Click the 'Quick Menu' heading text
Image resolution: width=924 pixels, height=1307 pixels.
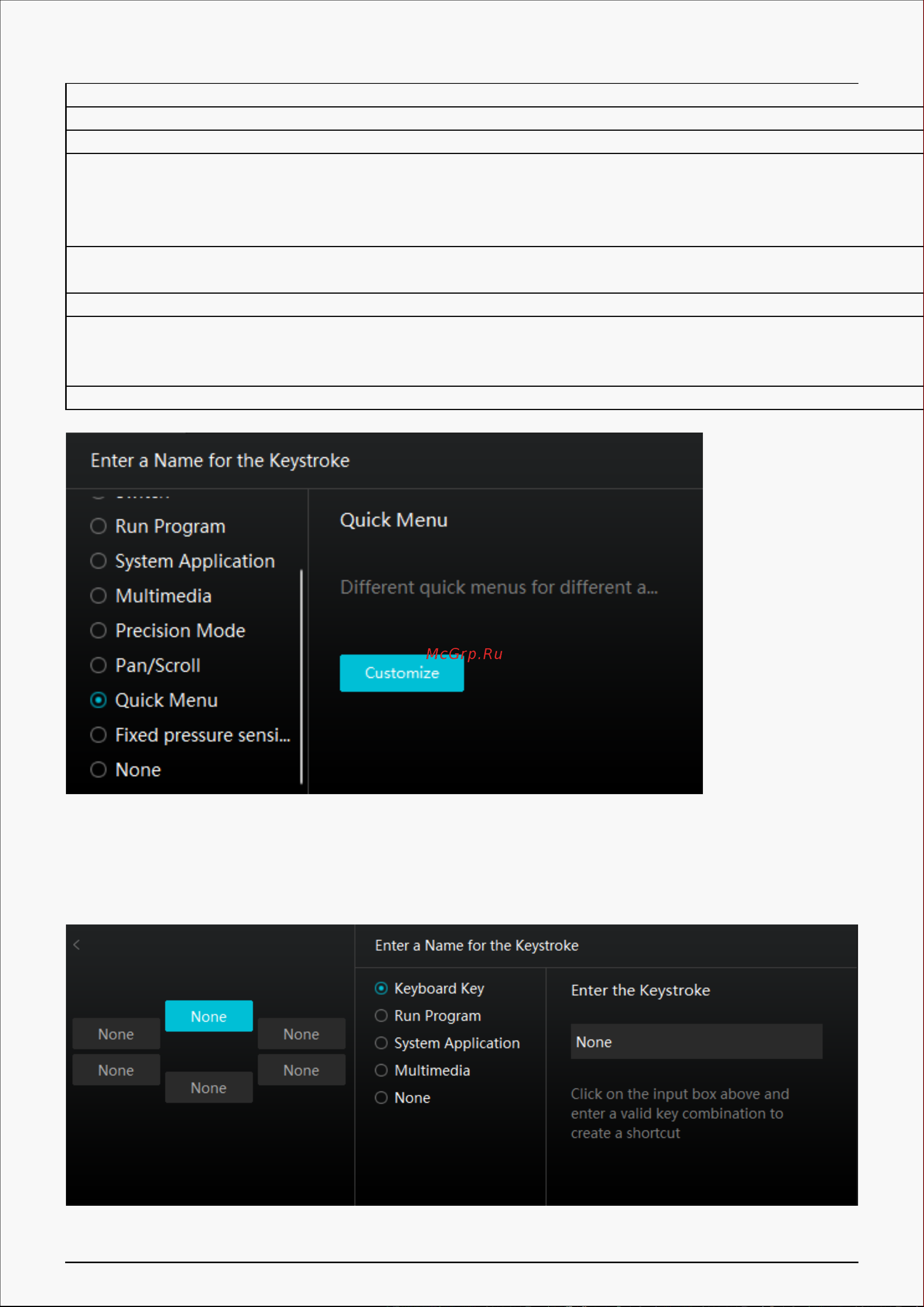point(393,520)
